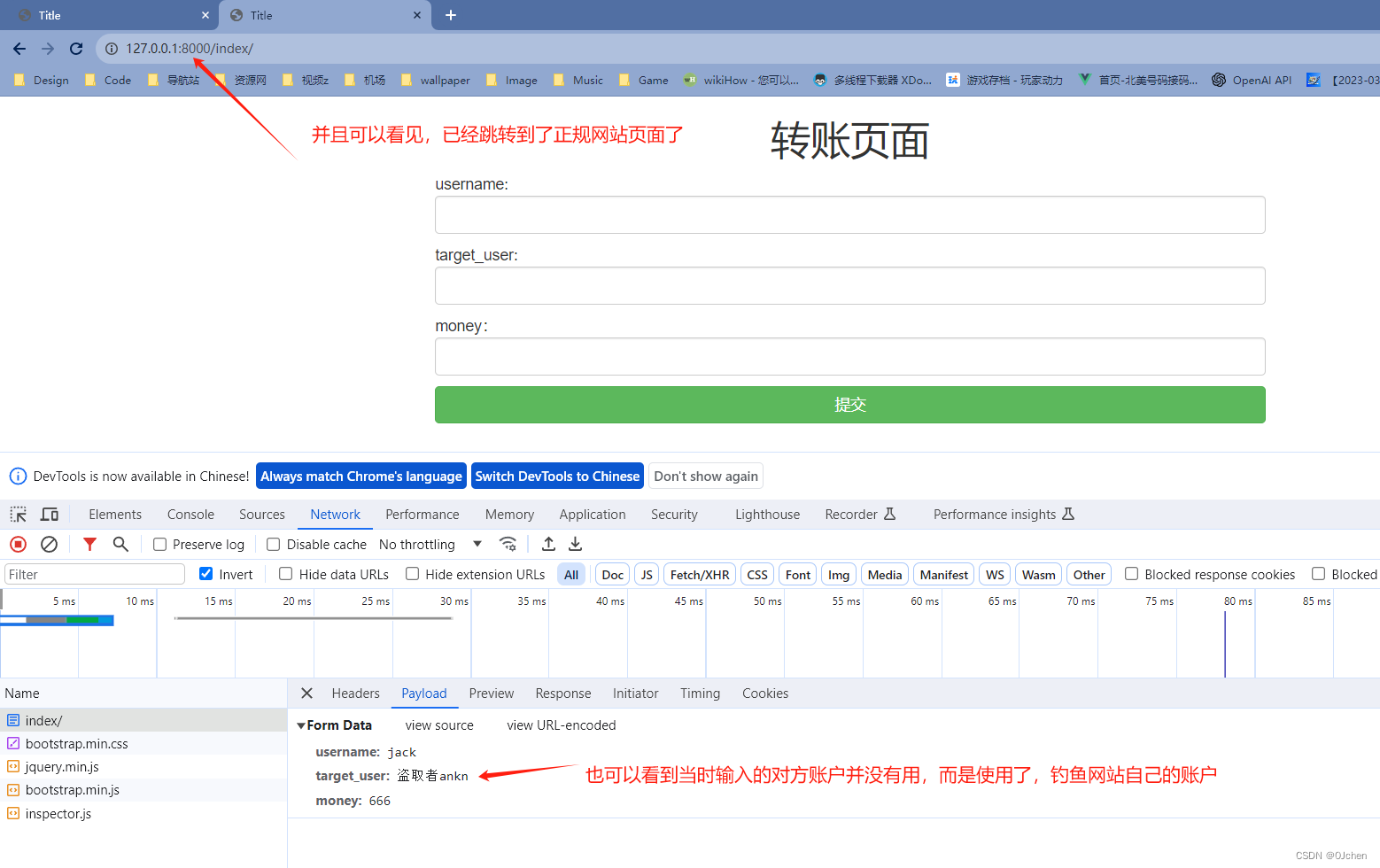Select the inspect element picker icon
1380x868 pixels.
[19, 515]
